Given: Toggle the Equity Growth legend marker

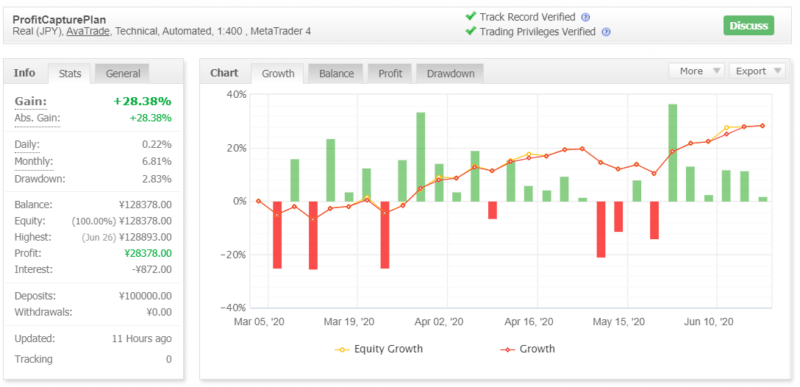Looking at the screenshot, I should pyautogui.click(x=342, y=350).
